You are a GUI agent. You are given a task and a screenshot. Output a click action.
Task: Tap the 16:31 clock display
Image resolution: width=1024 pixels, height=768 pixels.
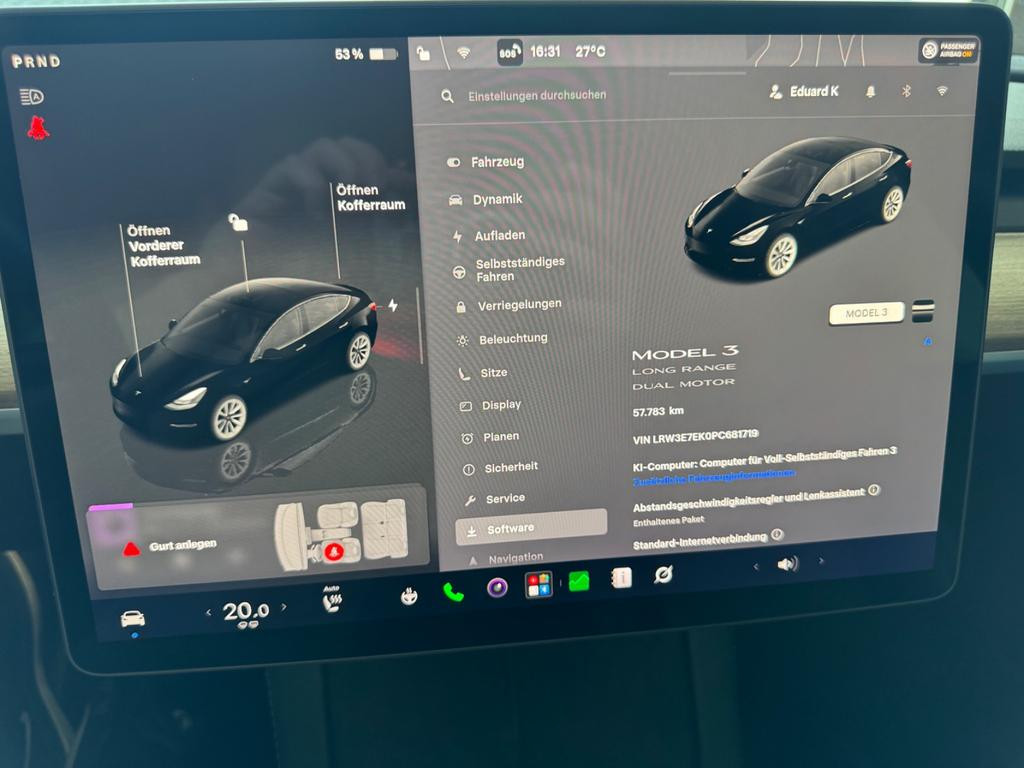click(545, 52)
